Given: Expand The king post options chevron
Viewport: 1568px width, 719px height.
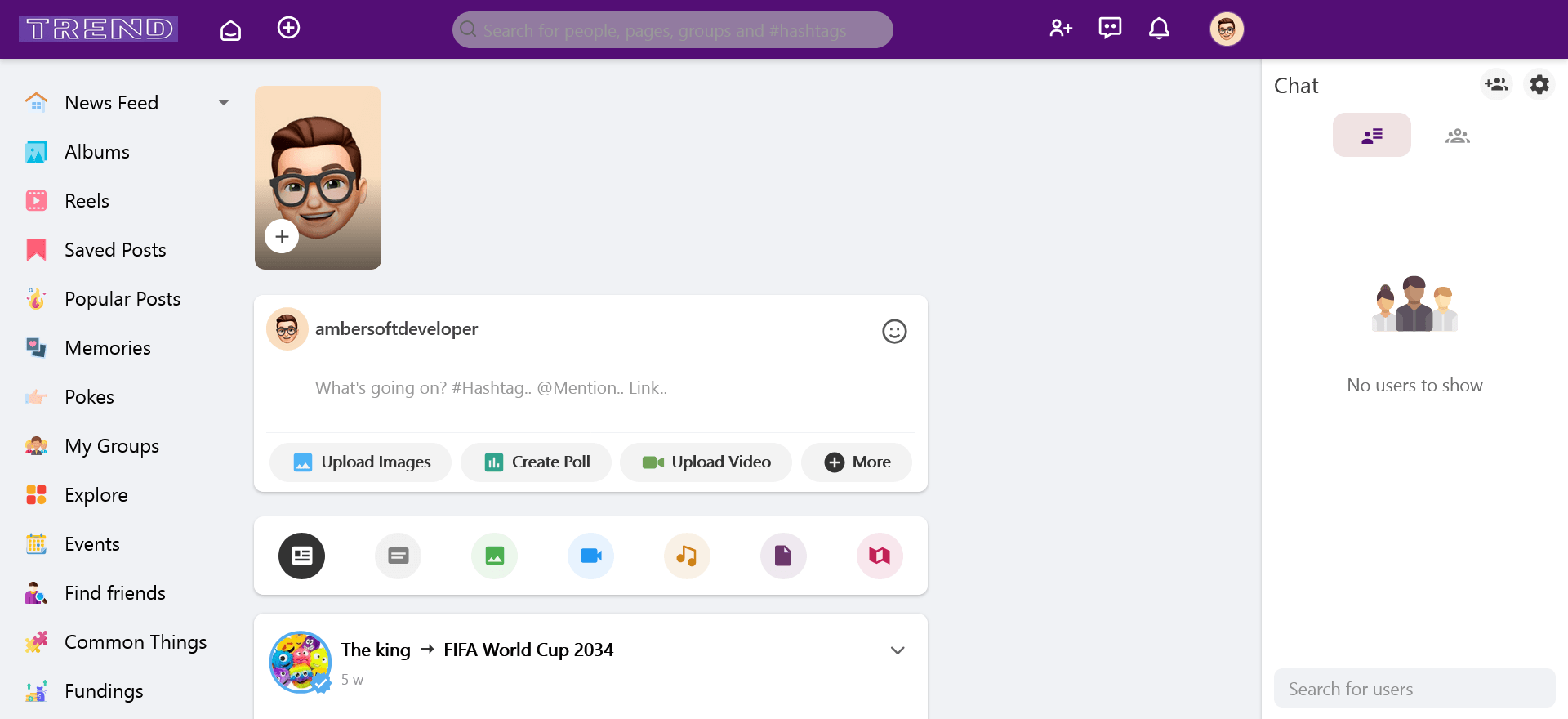Looking at the screenshot, I should 898,650.
